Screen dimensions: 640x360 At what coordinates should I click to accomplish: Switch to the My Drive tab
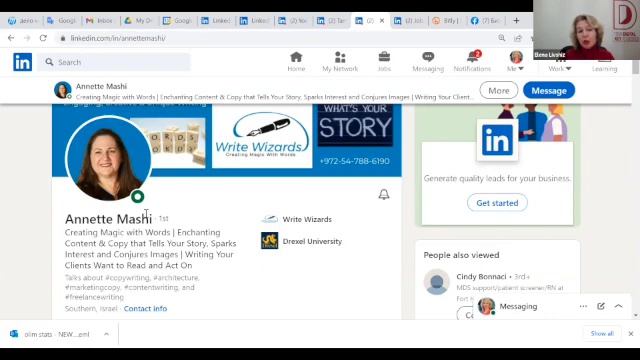[x=139, y=20]
